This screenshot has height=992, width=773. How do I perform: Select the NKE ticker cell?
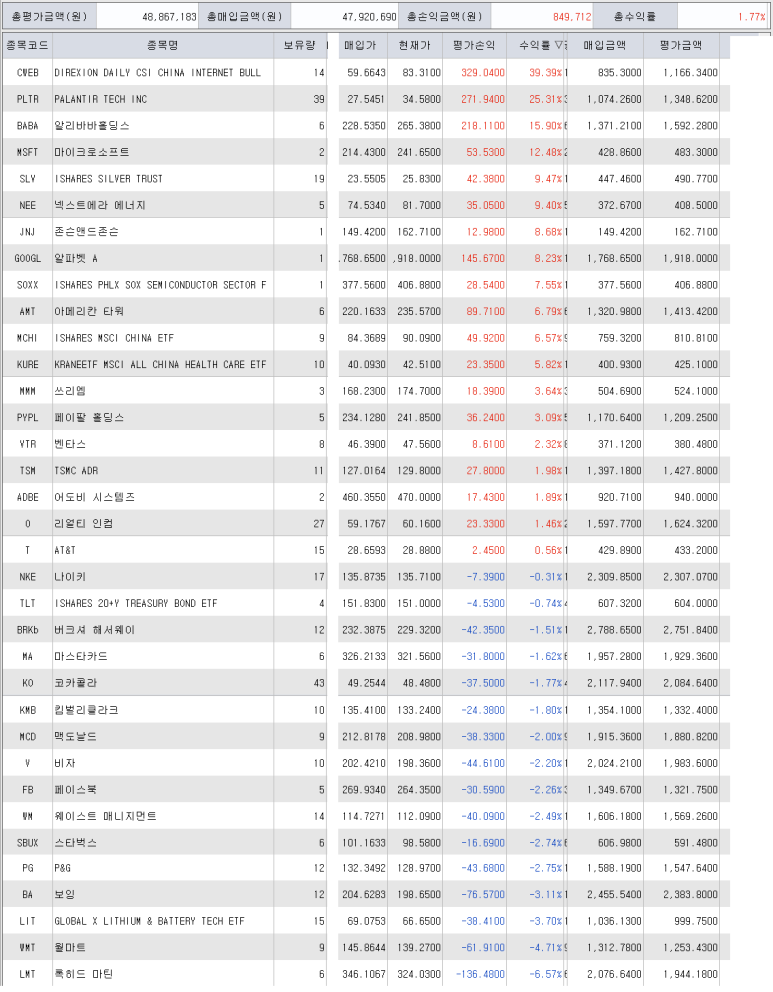pos(27,578)
